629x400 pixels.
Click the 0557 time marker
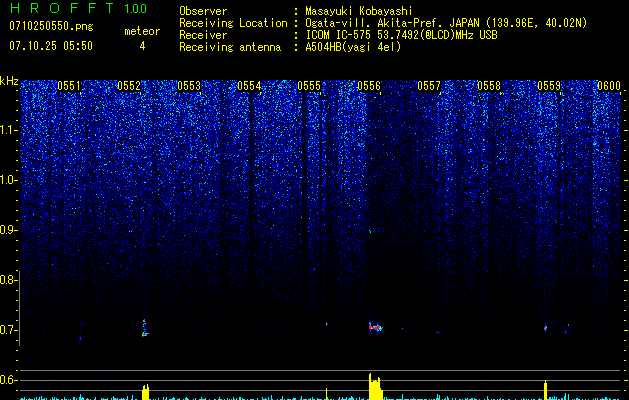429,86
